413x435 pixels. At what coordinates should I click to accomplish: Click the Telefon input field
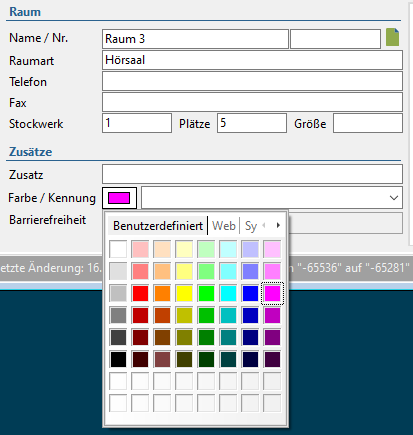click(252, 81)
